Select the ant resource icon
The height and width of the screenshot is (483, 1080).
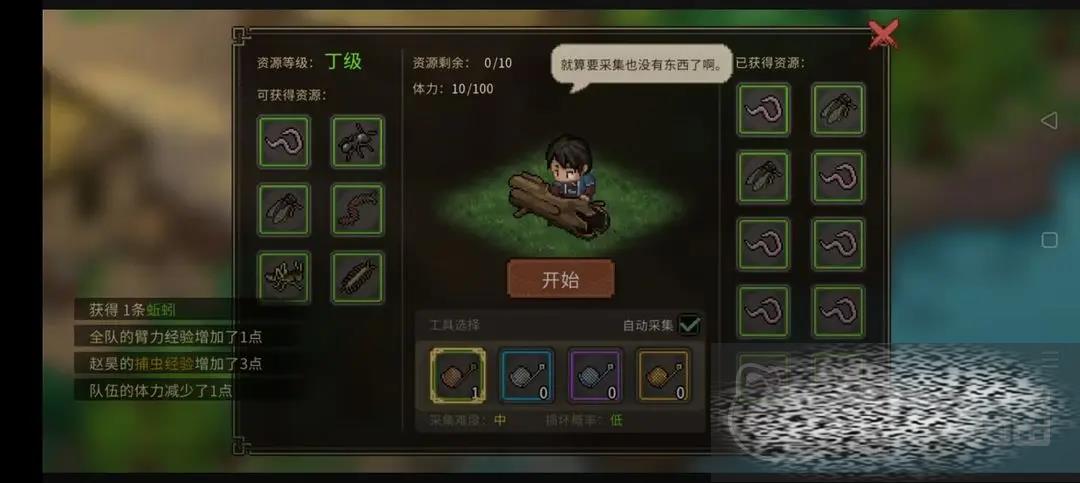357,142
